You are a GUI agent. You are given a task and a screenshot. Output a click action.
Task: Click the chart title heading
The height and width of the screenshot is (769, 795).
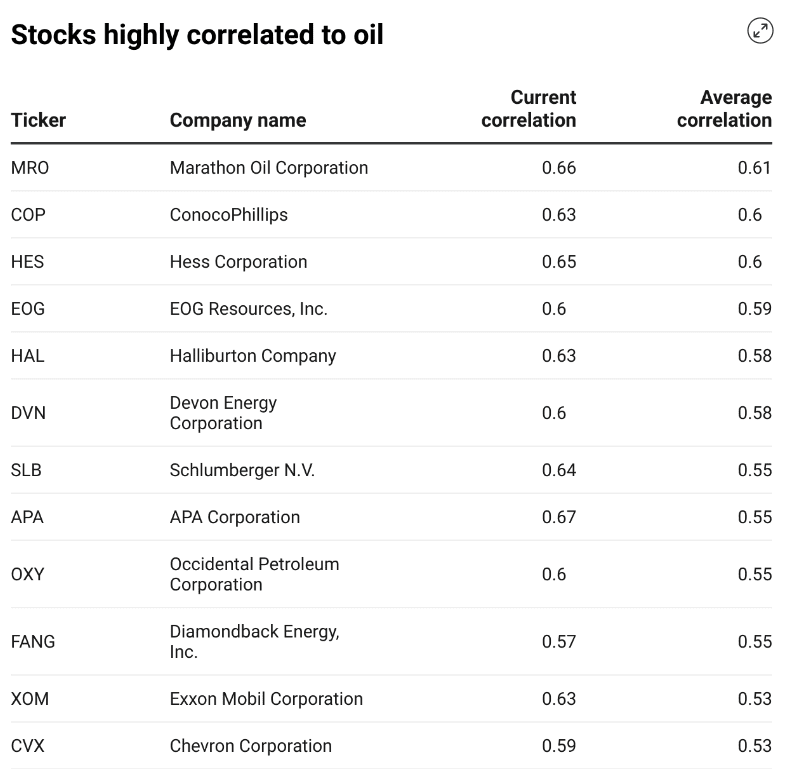coord(197,35)
